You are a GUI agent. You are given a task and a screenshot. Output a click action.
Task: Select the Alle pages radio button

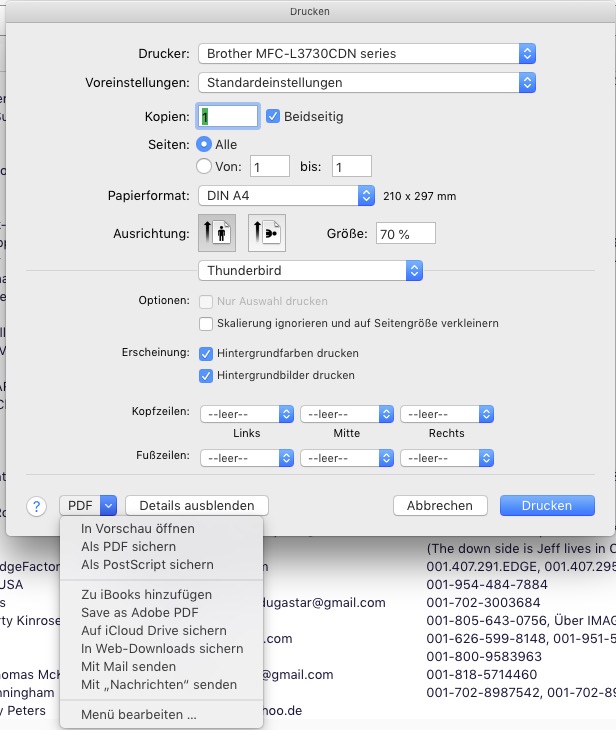204,144
